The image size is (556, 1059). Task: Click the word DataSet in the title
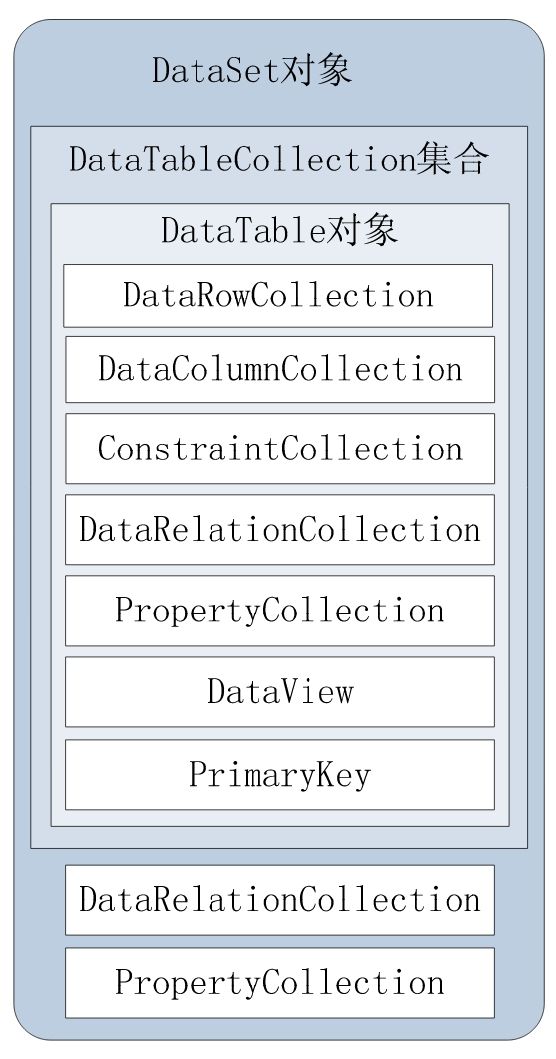point(216,70)
